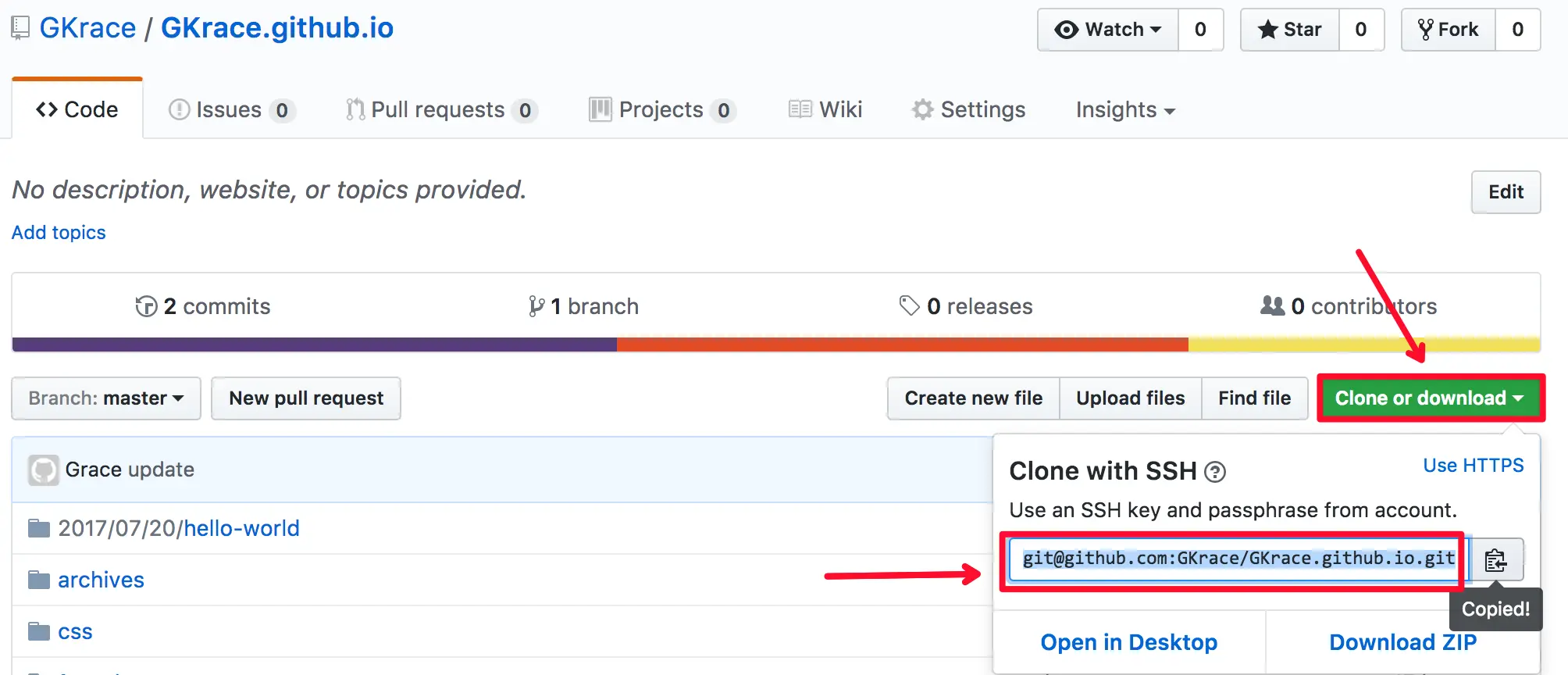This screenshot has height=675, width=1568.
Task: Go to the repository Settings tab
Action: (x=969, y=110)
